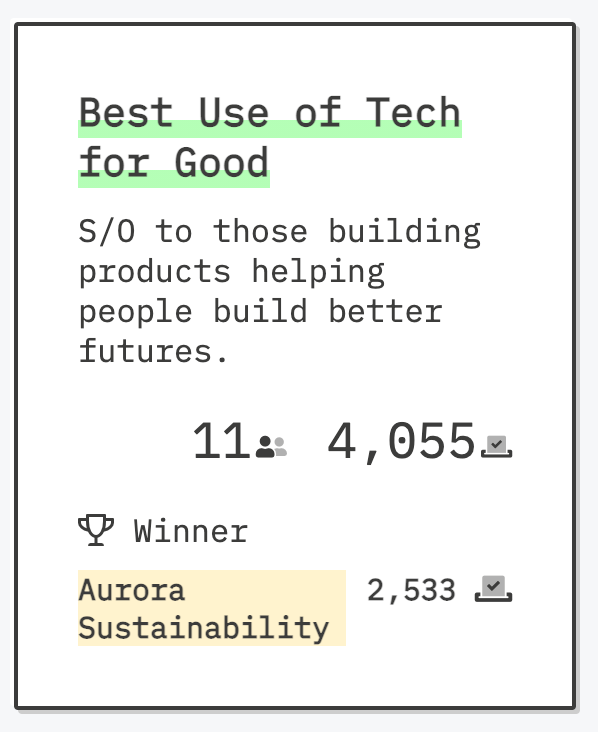Open the Aurora Sustainability winner entry

click(x=212, y=608)
